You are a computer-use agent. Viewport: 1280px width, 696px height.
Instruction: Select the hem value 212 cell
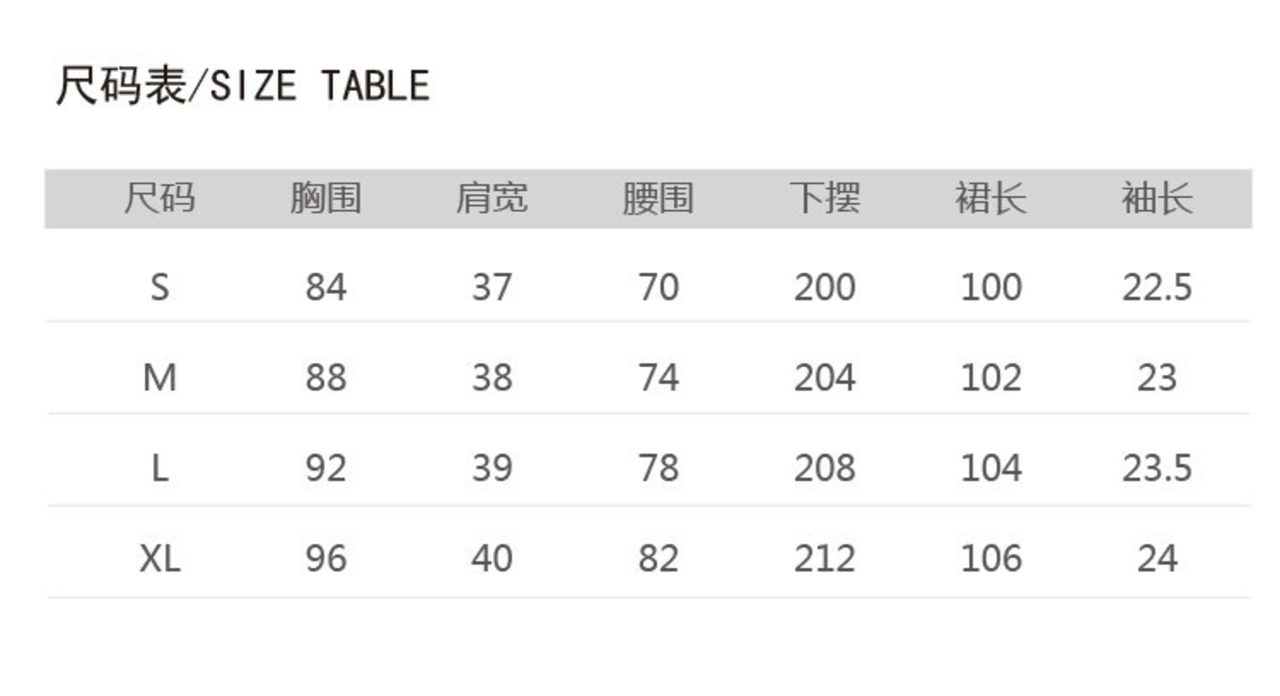pos(824,558)
